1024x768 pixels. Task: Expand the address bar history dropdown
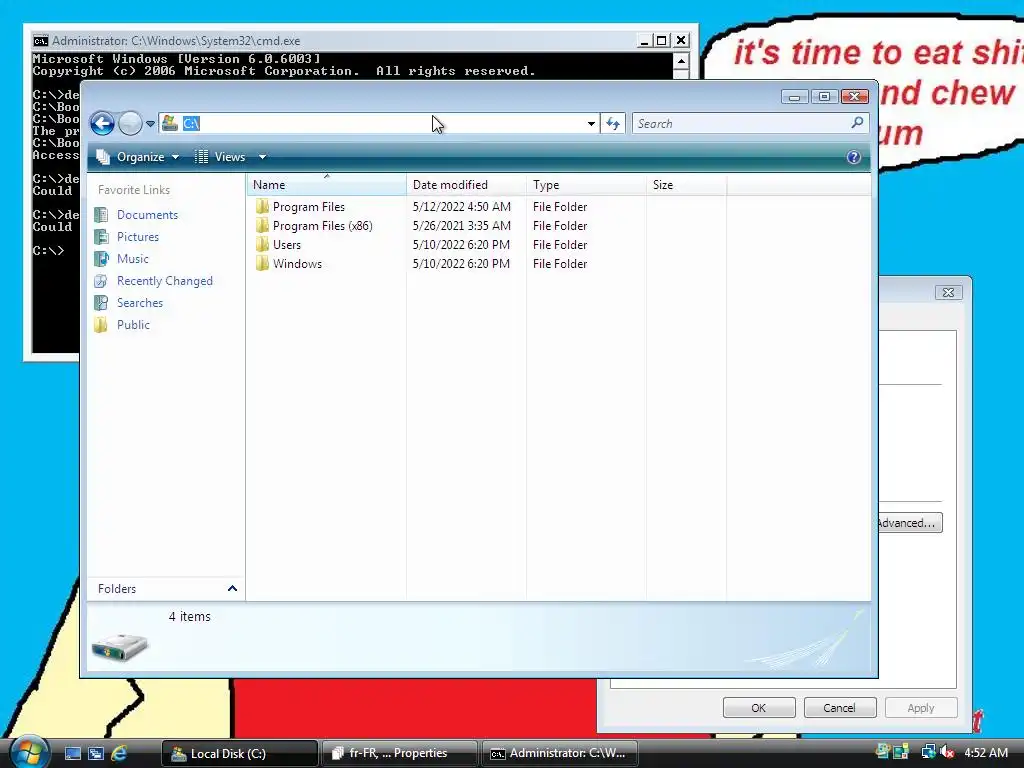pos(591,123)
